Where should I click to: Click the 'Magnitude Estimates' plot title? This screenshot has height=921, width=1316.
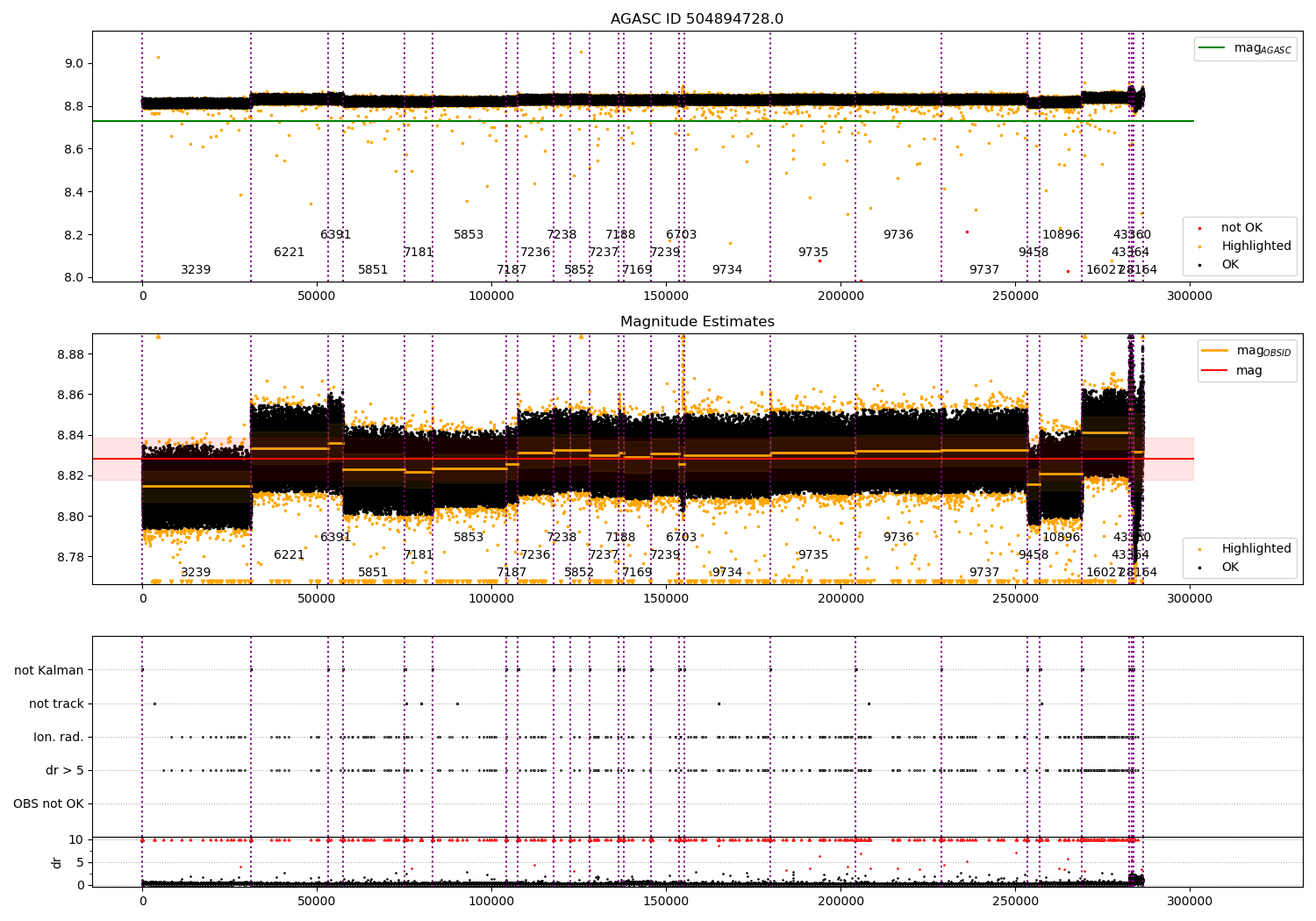[x=697, y=322]
